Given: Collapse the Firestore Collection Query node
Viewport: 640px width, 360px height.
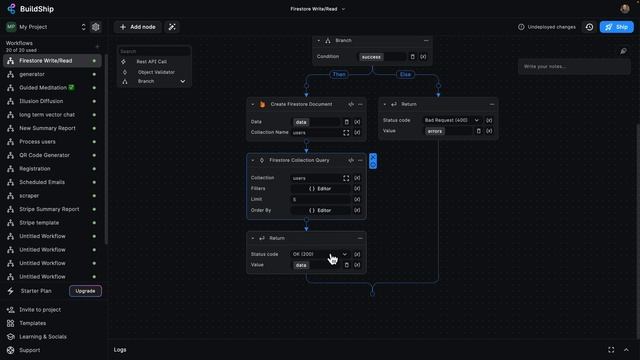Looking at the screenshot, I should [253, 160].
